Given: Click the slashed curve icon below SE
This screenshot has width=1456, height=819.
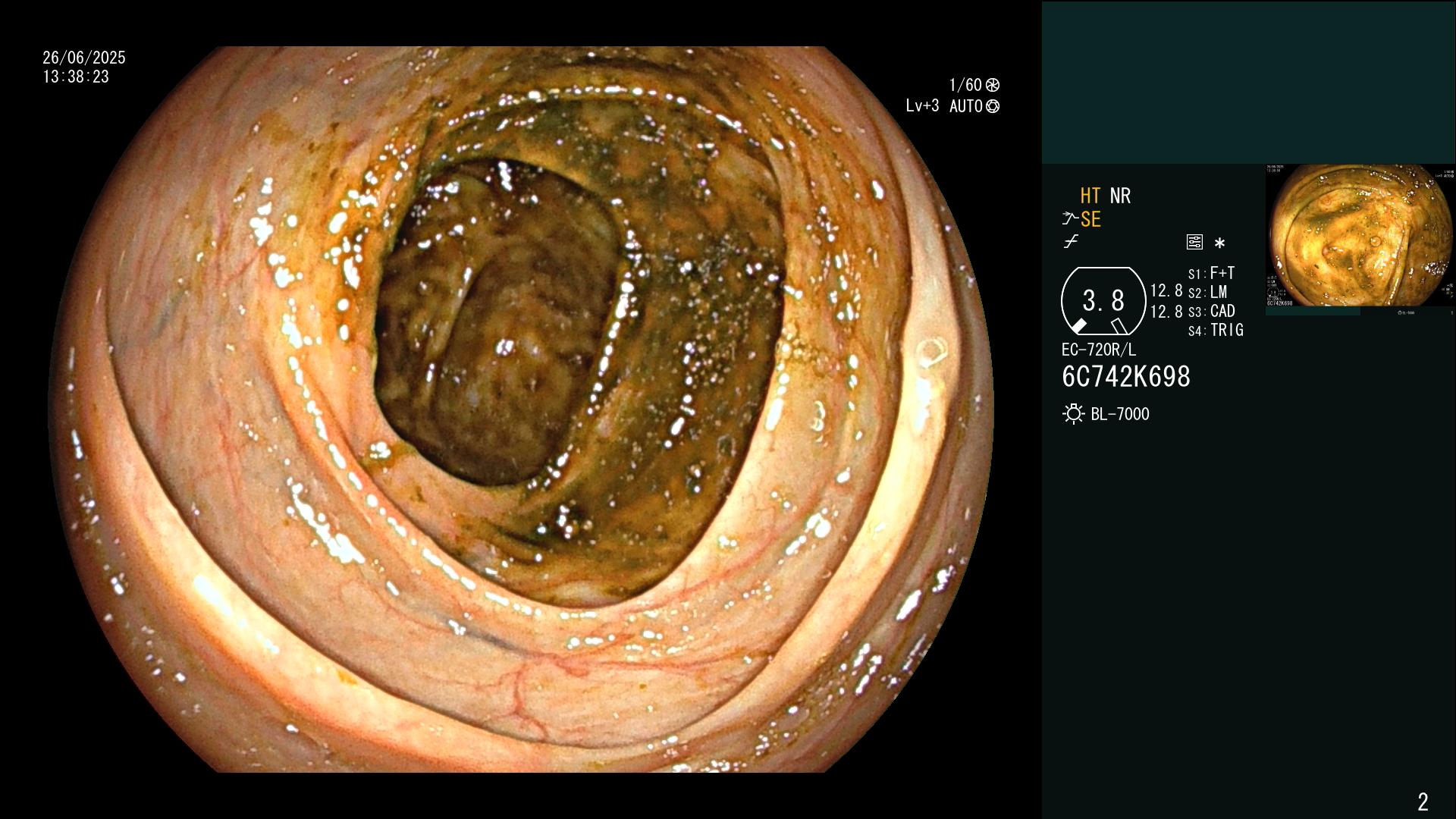Looking at the screenshot, I should point(1071,242).
